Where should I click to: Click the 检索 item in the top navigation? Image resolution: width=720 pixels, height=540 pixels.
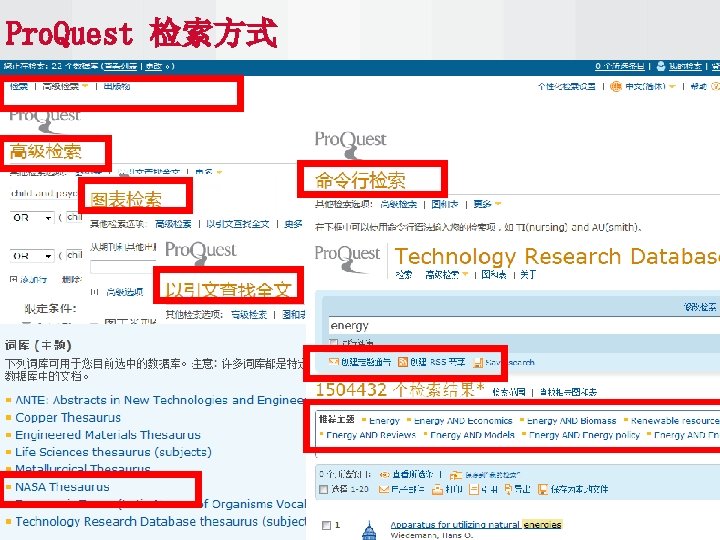[19, 86]
